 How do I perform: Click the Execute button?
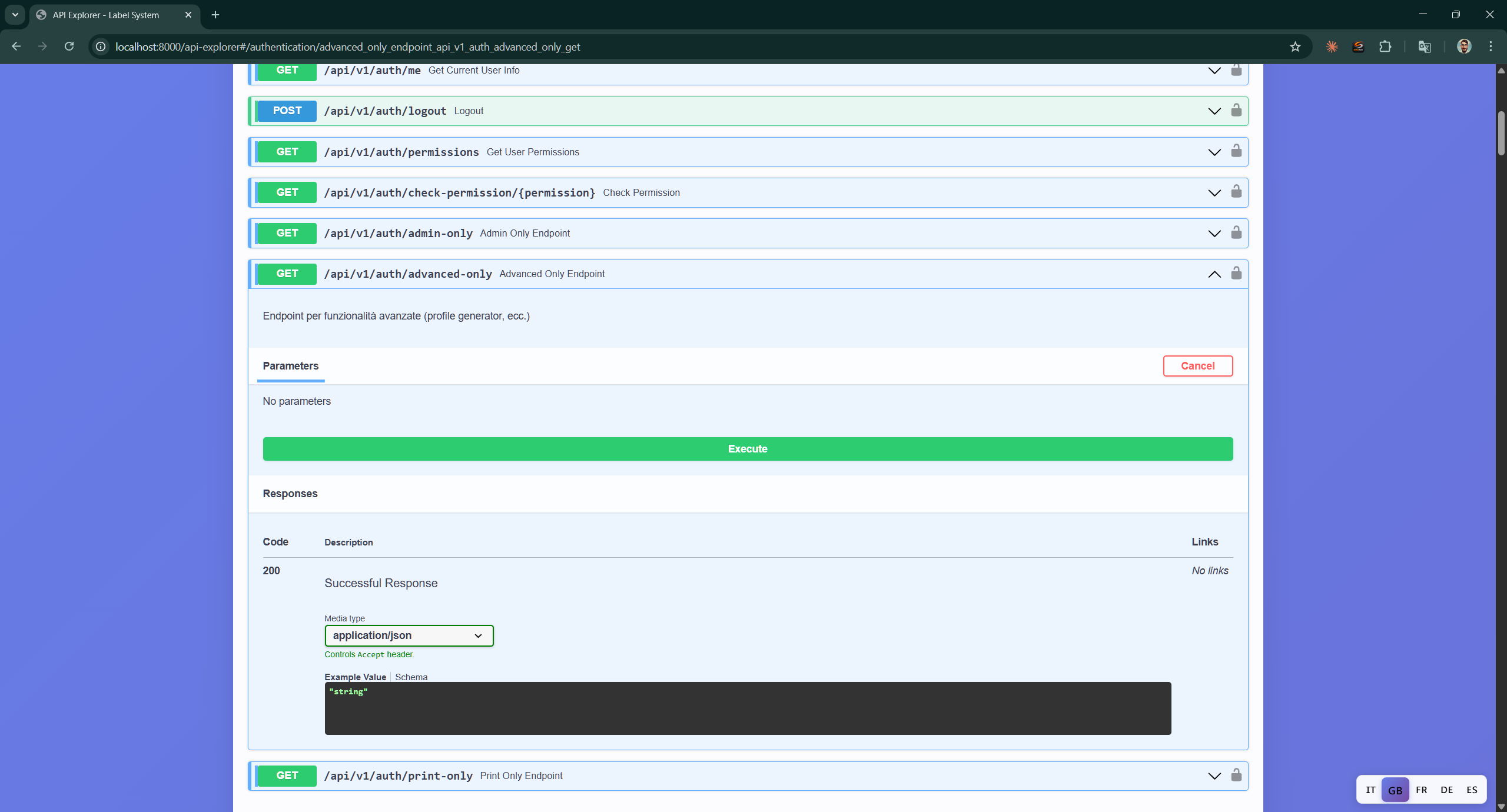748,449
